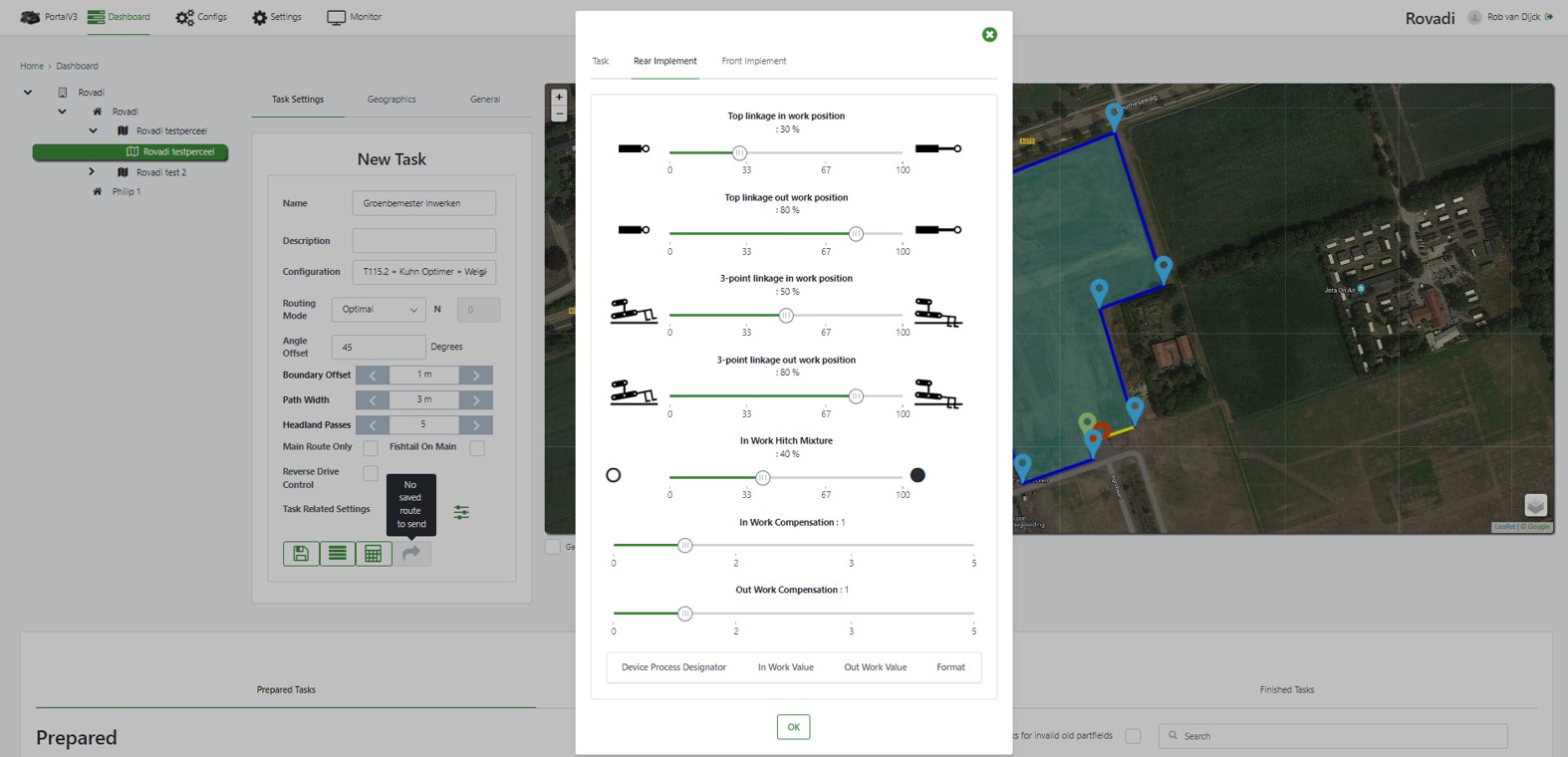Enable Fishtail On Main checkbox
Screen dimensions: 1568x757
click(x=477, y=448)
